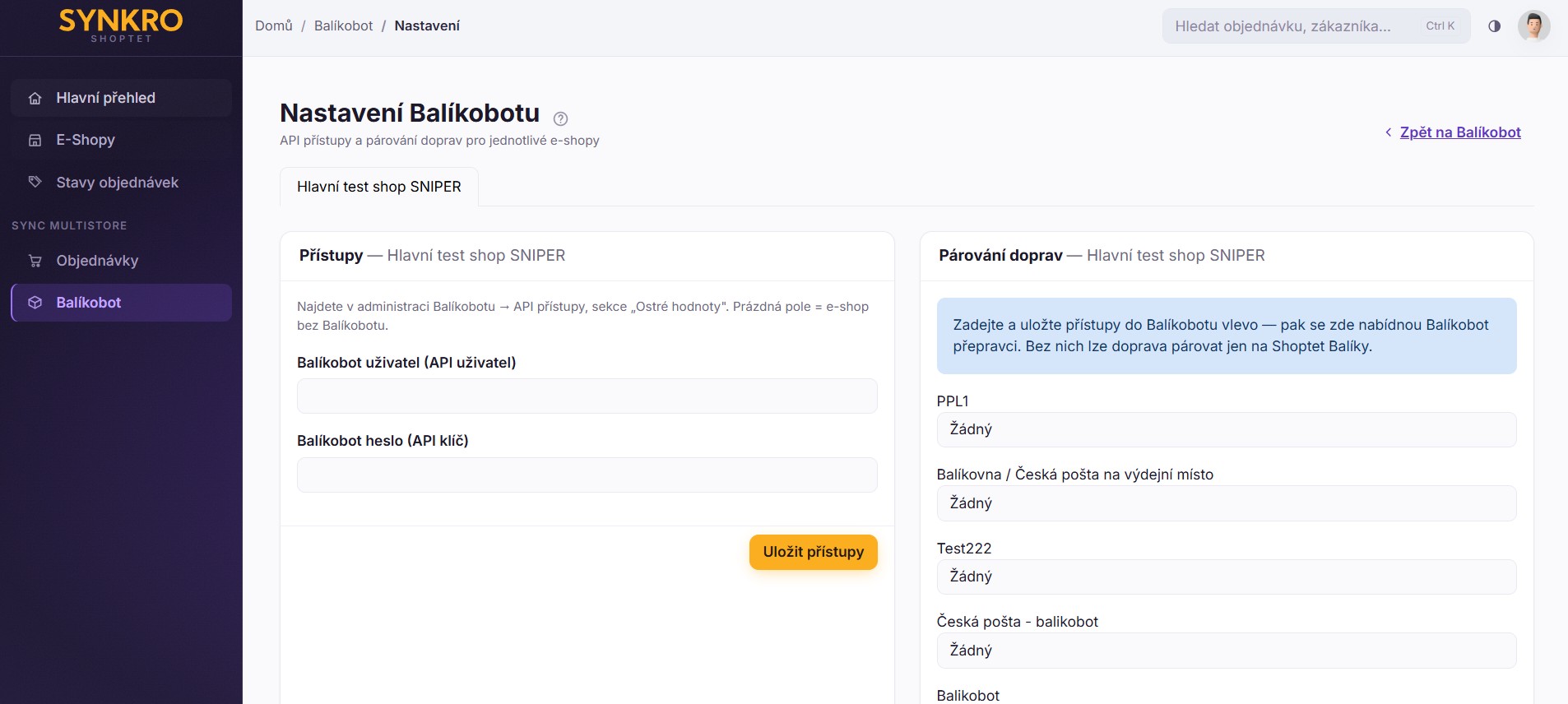The image size is (1568, 704).
Task: Open the user avatar menu
Action: point(1533,26)
